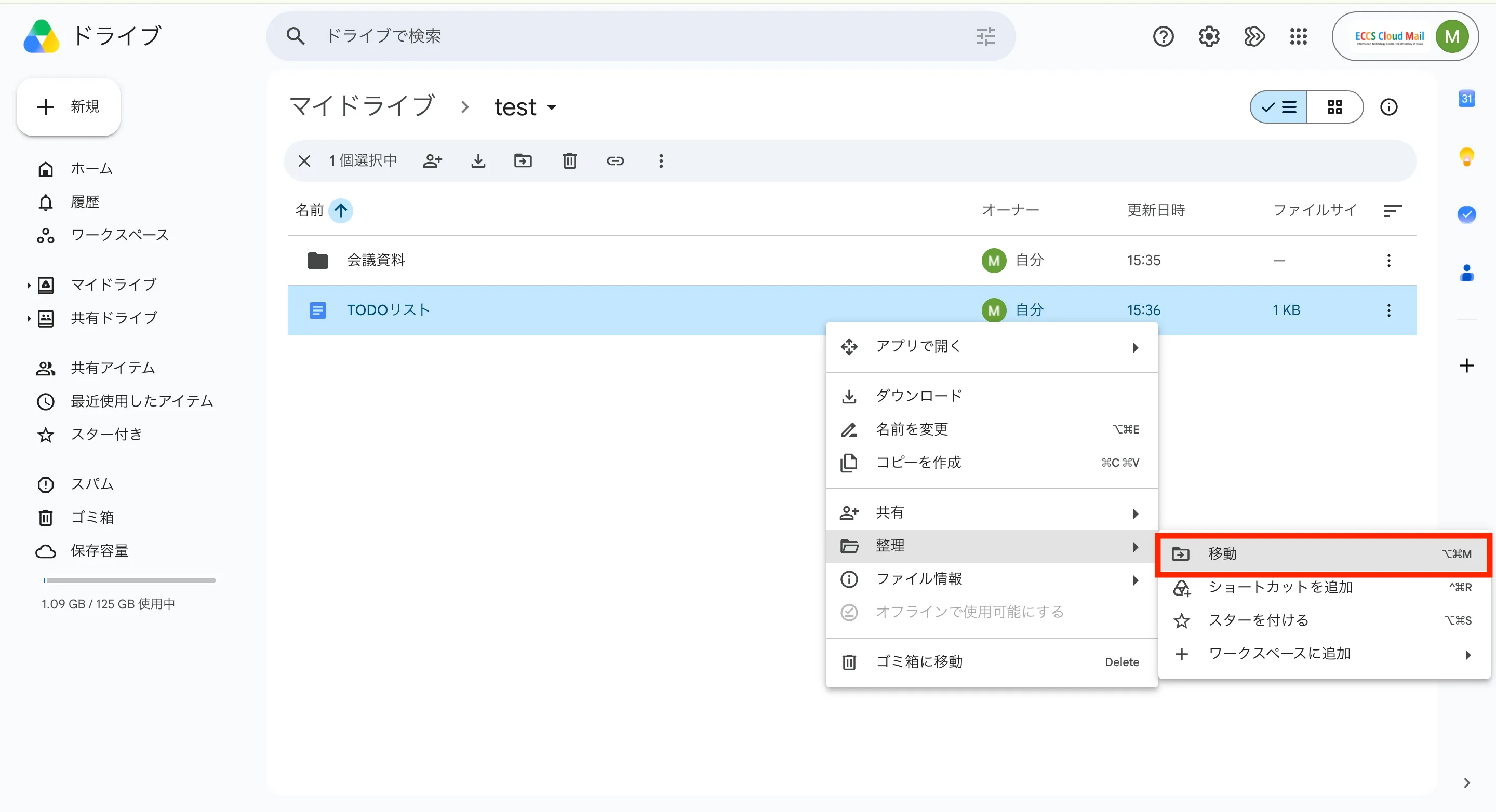
Task: Open スター付き in sidebar
Action: coord(90,435)
